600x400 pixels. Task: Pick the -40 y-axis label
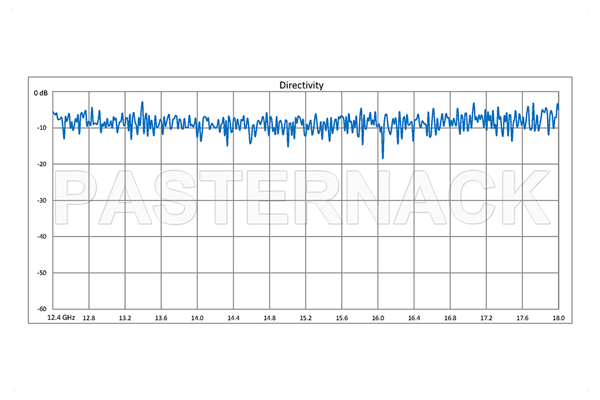tap(43, 237)
